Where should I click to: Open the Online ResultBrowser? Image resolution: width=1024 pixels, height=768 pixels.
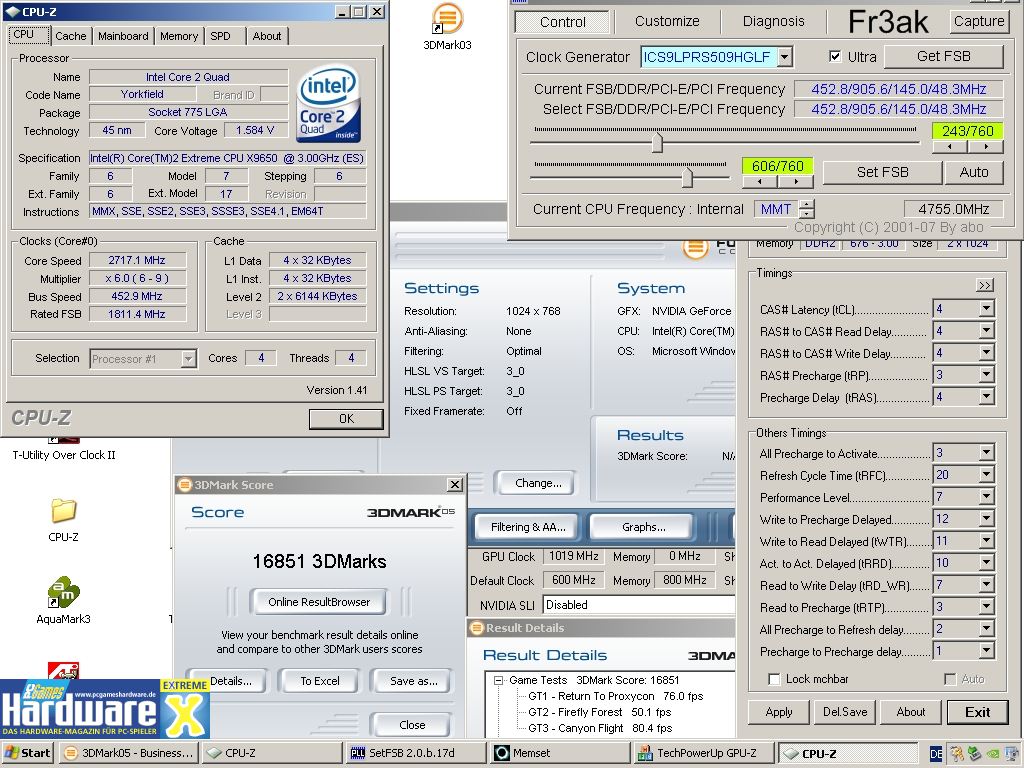click(x=319, y=601)
